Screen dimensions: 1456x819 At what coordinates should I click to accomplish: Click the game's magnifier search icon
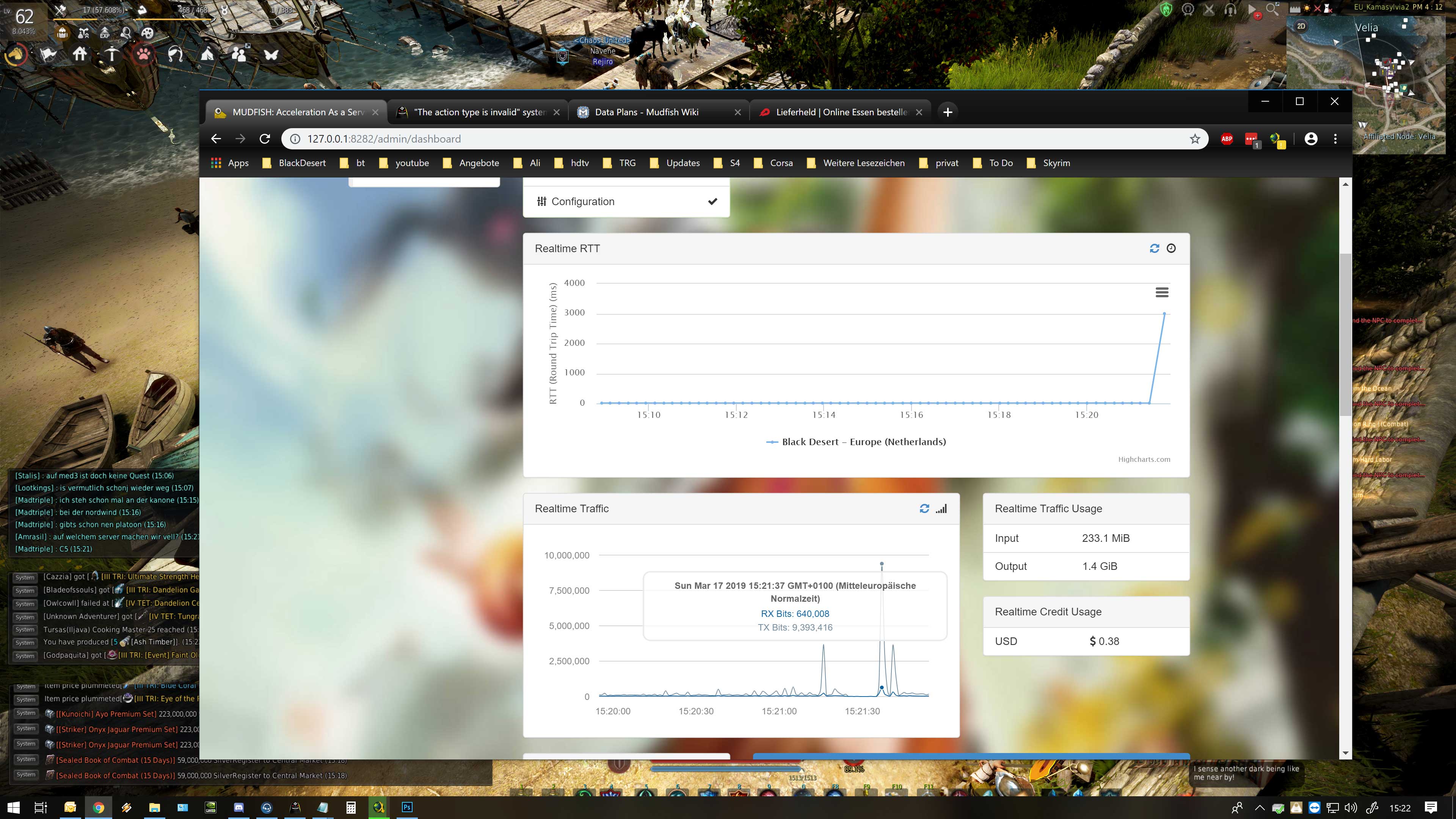point(1272,8)
